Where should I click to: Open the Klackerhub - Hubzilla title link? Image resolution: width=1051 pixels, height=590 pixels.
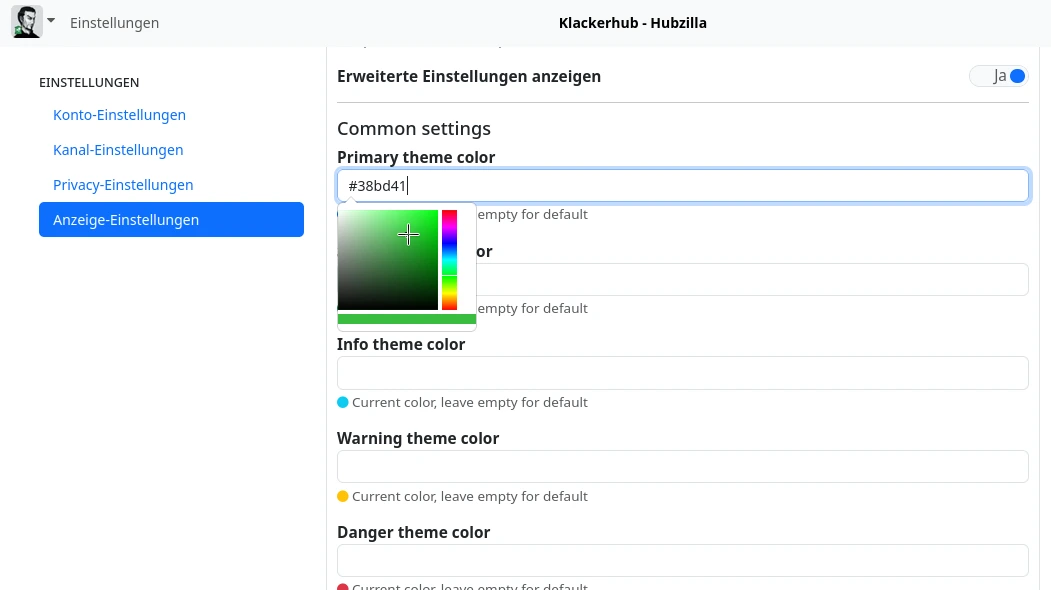[632, 23]
